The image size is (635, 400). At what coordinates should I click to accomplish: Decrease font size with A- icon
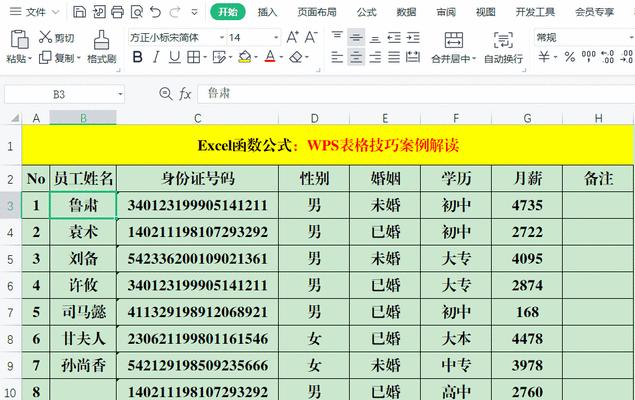pos(311,37)
